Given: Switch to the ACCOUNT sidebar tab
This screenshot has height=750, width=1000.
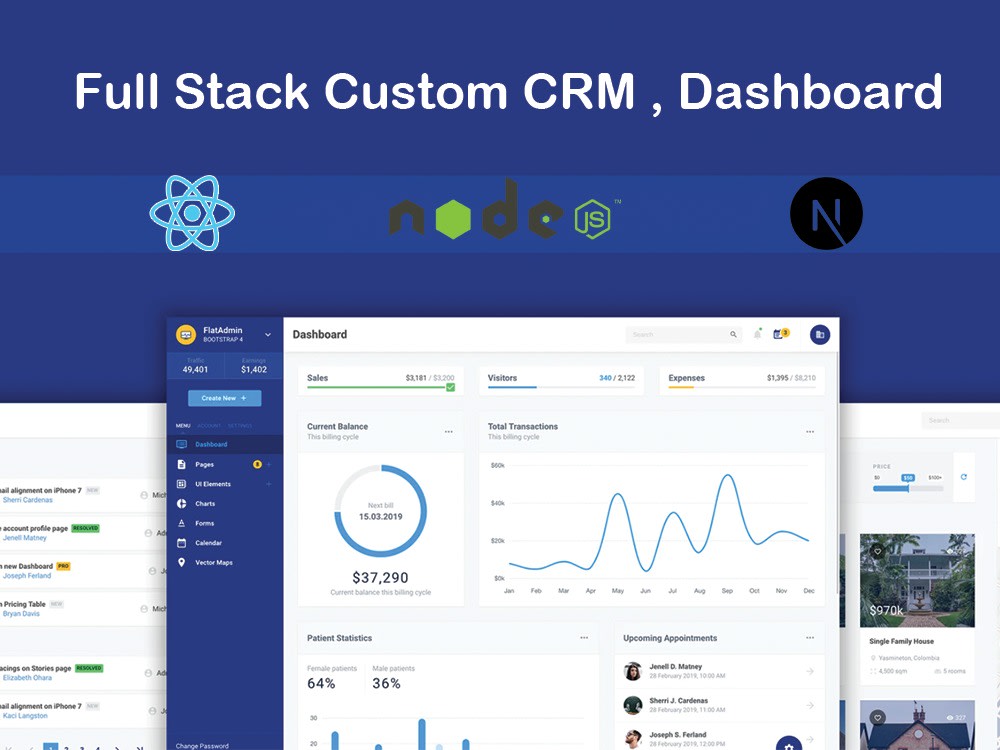Looking at the screenshot, I should [209, 425].
